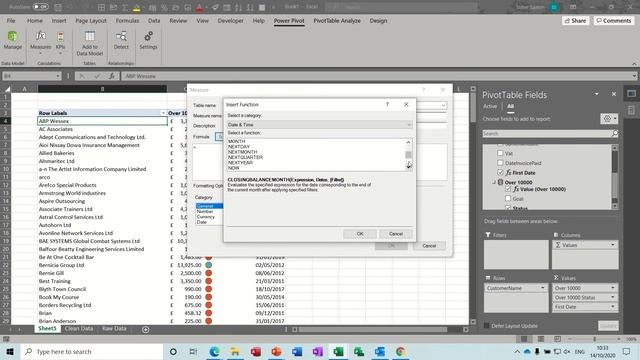Open the Row Labels filter dropdown
The image size is (640, 360).
163,113
